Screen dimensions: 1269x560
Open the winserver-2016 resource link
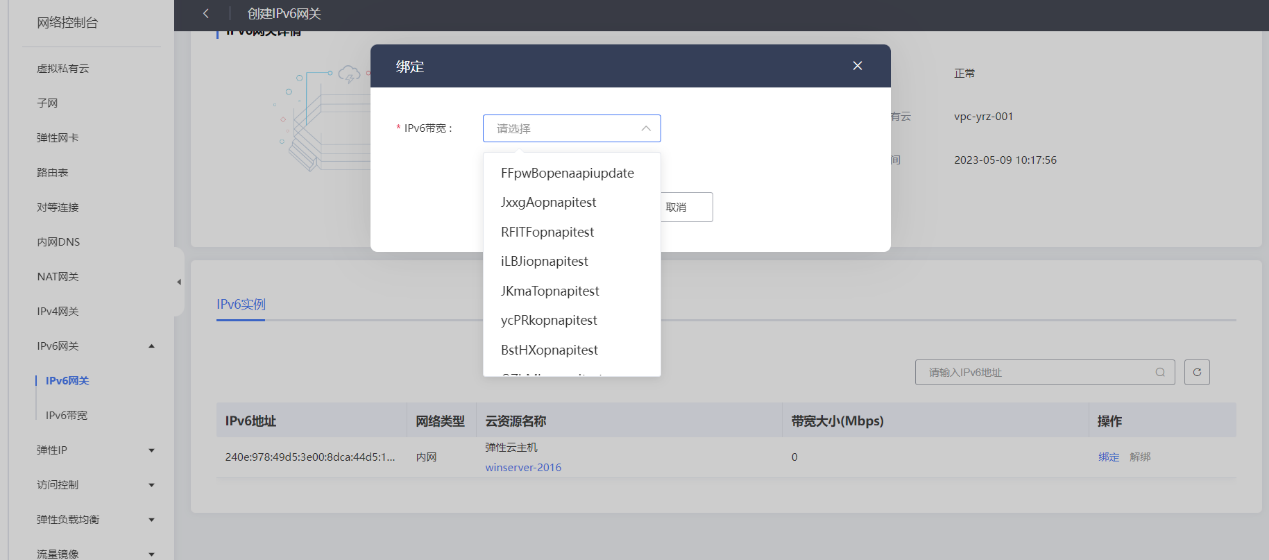(x=523, y=467)
